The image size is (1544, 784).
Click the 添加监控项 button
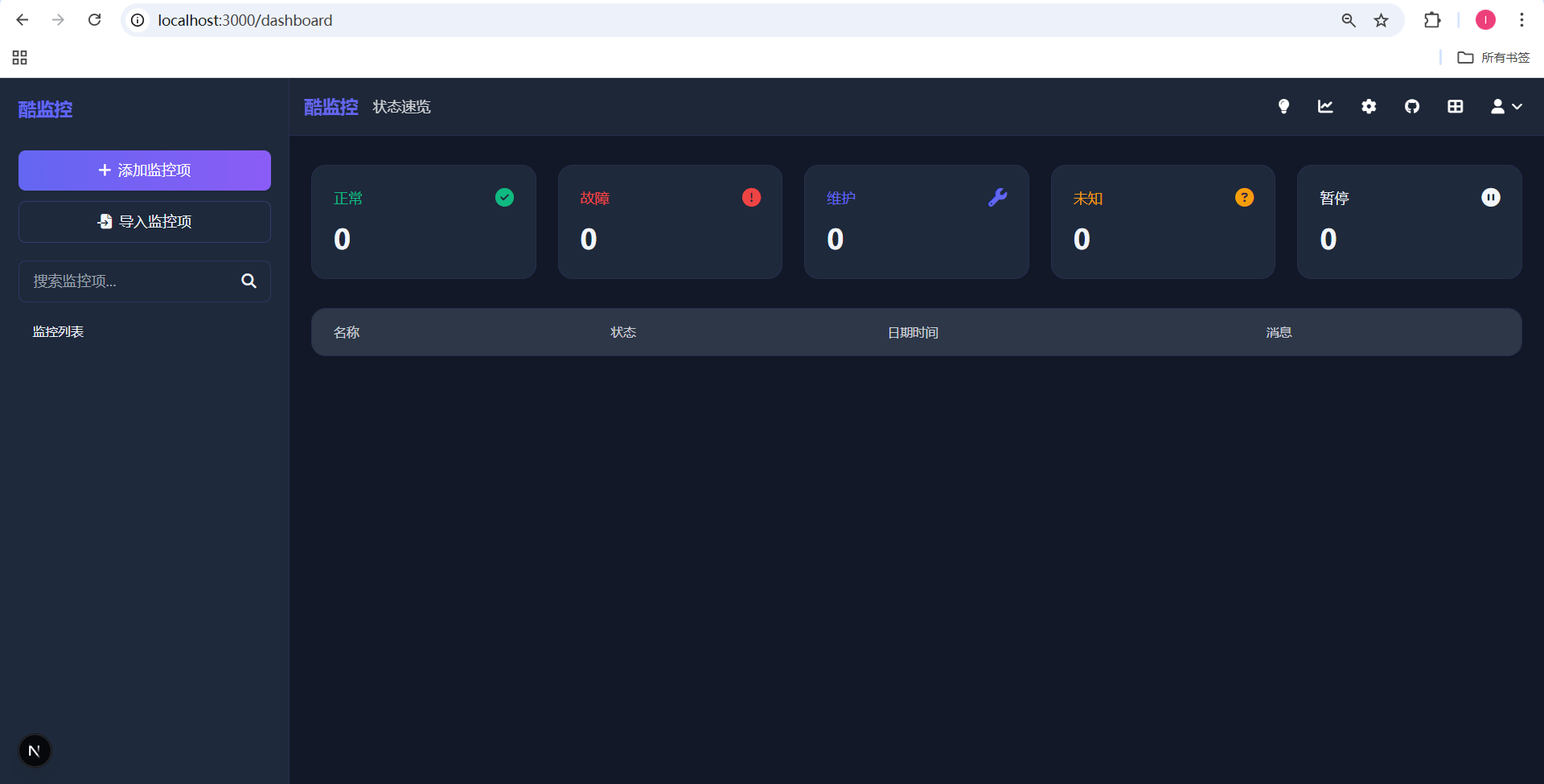145,170
